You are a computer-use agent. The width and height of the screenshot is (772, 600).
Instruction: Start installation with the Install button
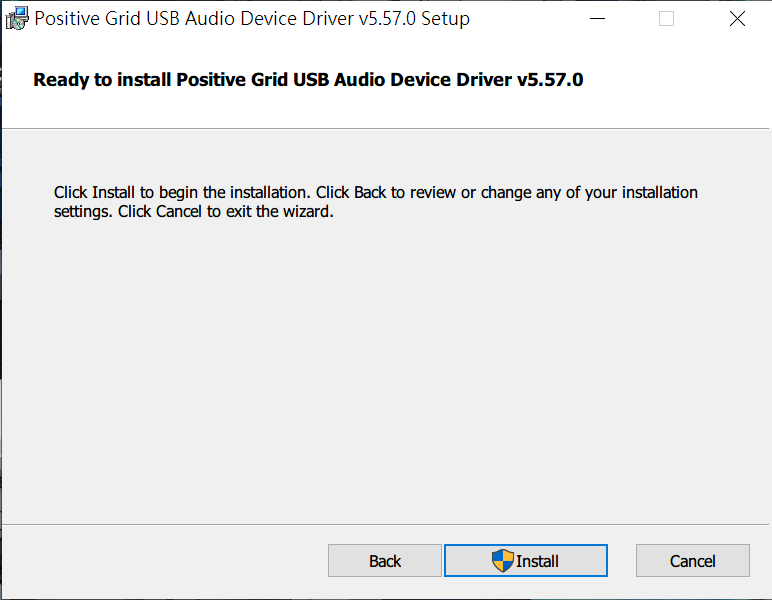tap(526, 561)
